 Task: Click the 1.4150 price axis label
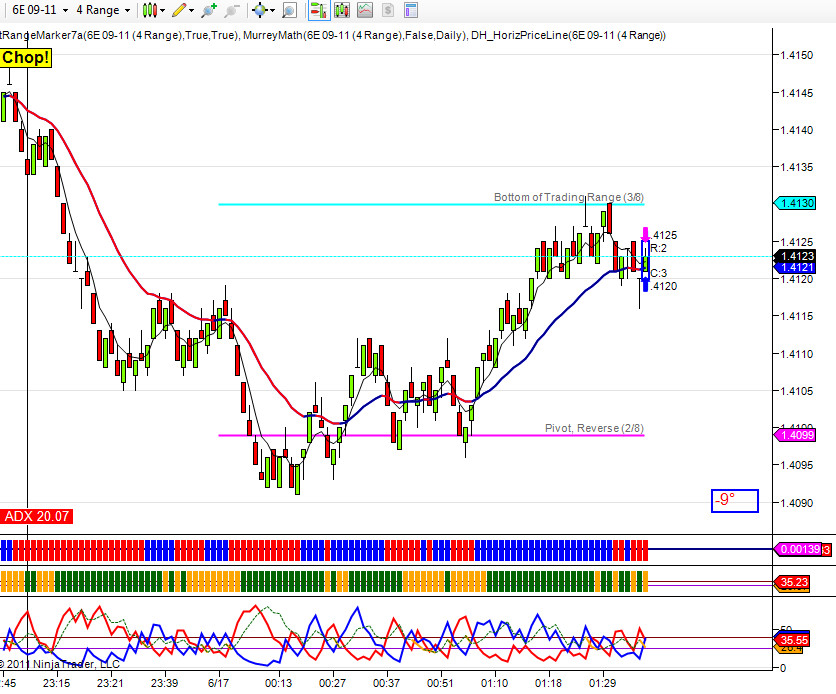(x=797, y=55)
